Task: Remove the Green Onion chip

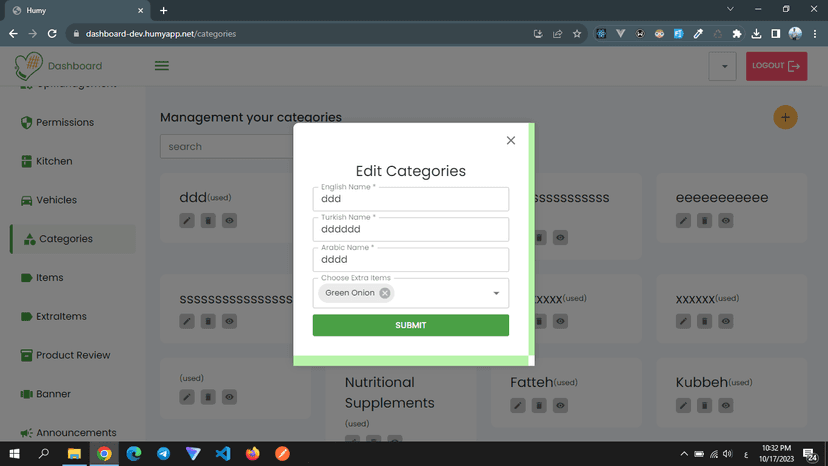Action: pyautogui.click(x=385, y=293)
